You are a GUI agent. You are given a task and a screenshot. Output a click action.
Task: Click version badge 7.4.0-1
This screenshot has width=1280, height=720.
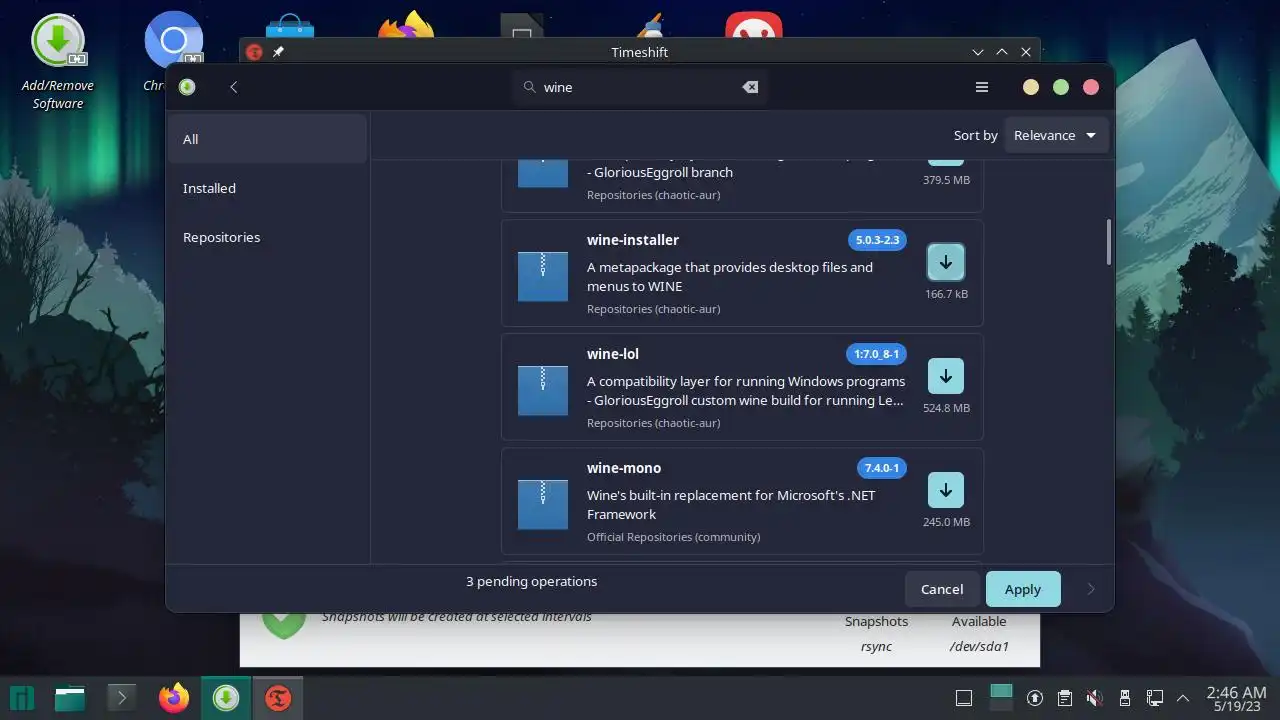[x=882, y=468]
